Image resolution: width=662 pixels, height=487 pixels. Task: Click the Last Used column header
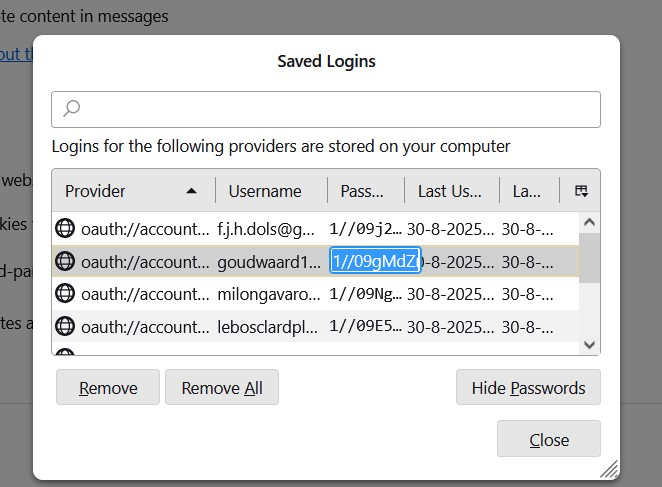click(450, 191)
